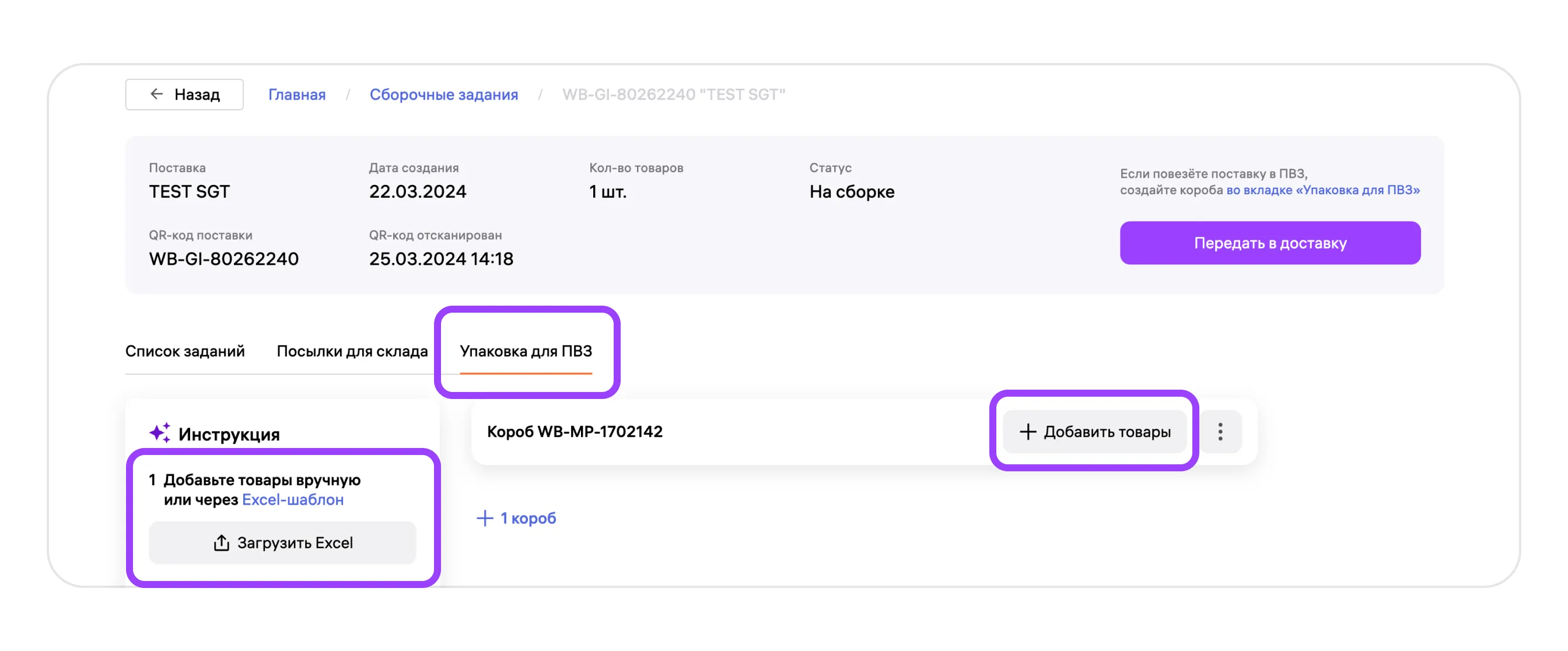Click the back arrow icon
Screen dimensions: 1568x651
156,94
